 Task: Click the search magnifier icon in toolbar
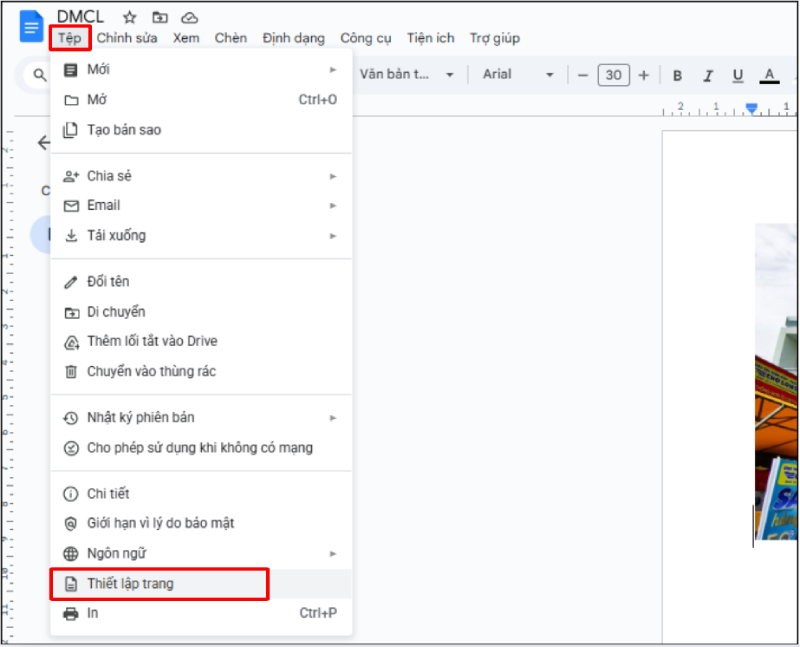(41, 75)
